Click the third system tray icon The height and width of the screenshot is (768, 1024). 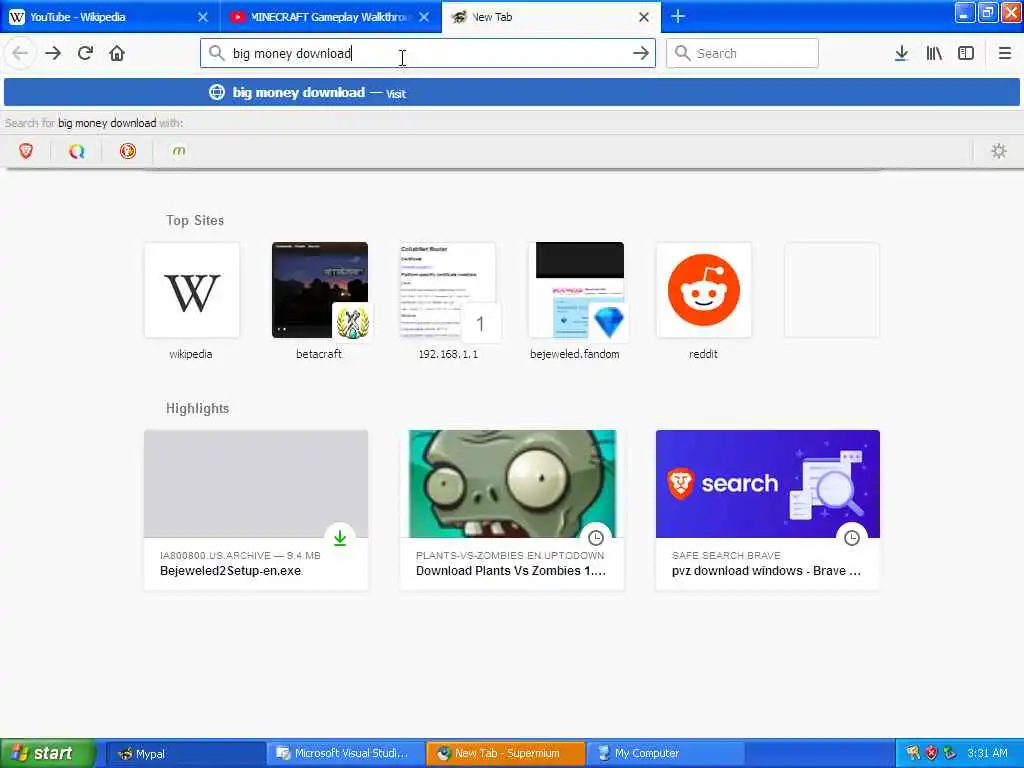click(950, 753)
